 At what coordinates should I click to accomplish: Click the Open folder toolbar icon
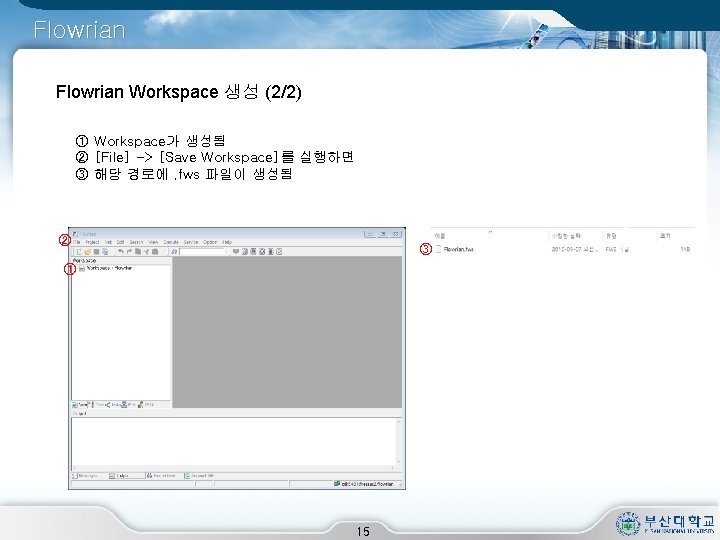(x=88, y=252)
